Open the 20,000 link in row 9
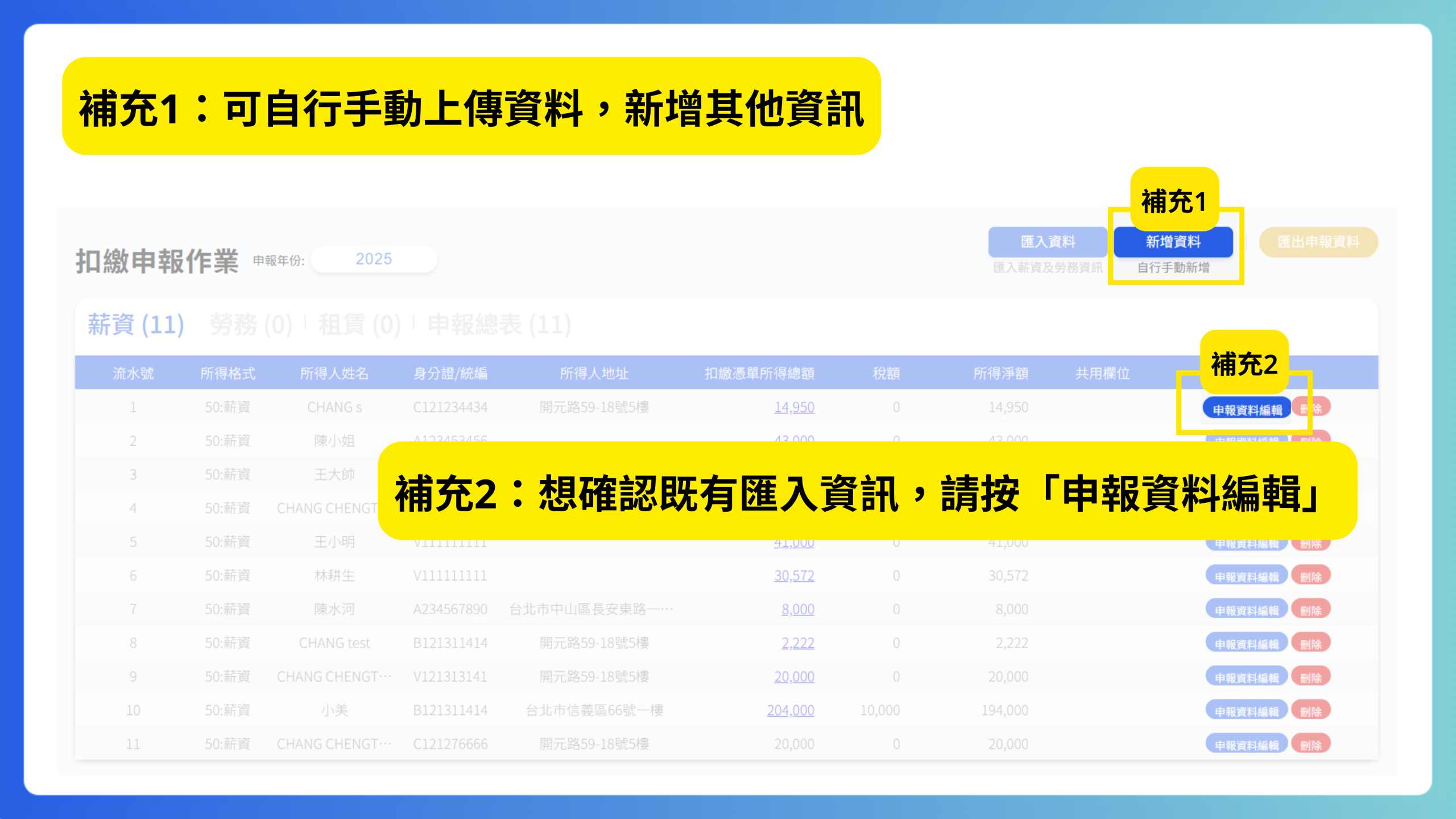 [794, 677]
